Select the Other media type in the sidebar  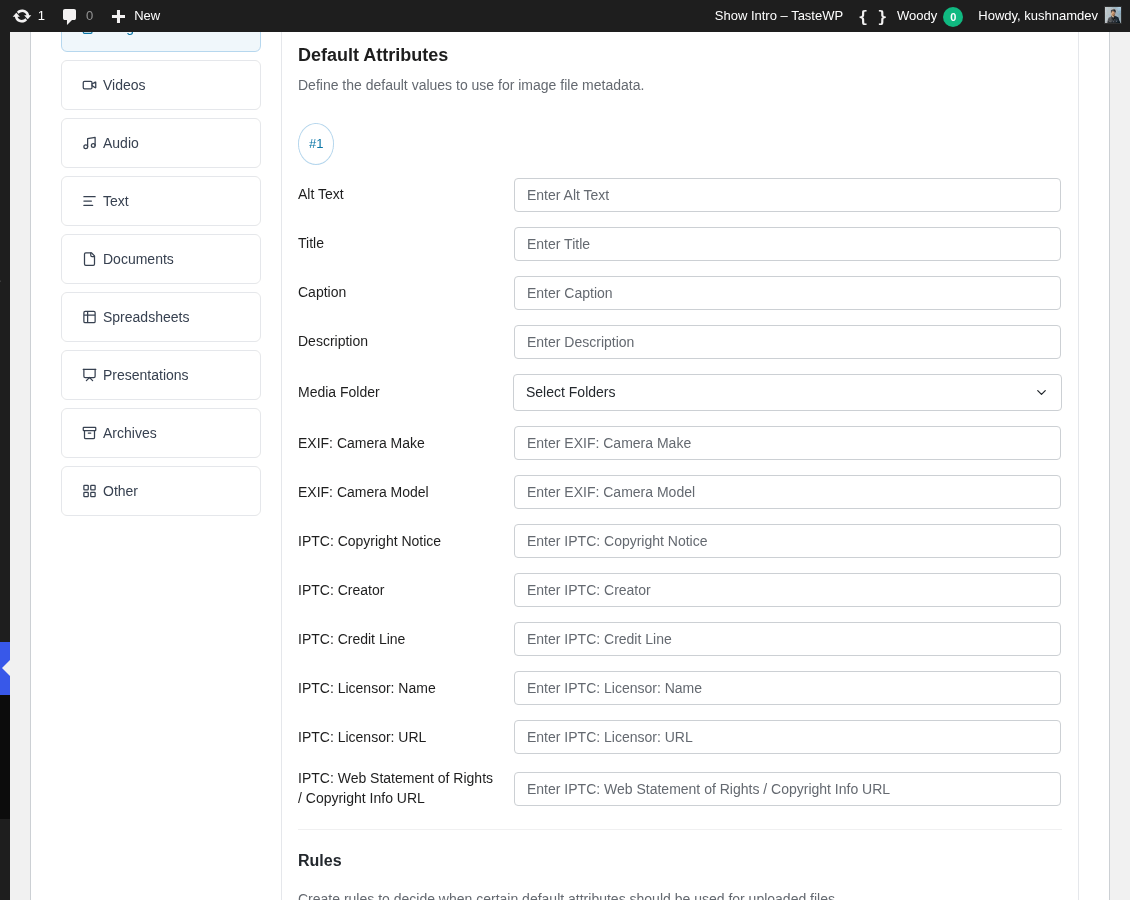pyautogui.click(x=161, y=491)
